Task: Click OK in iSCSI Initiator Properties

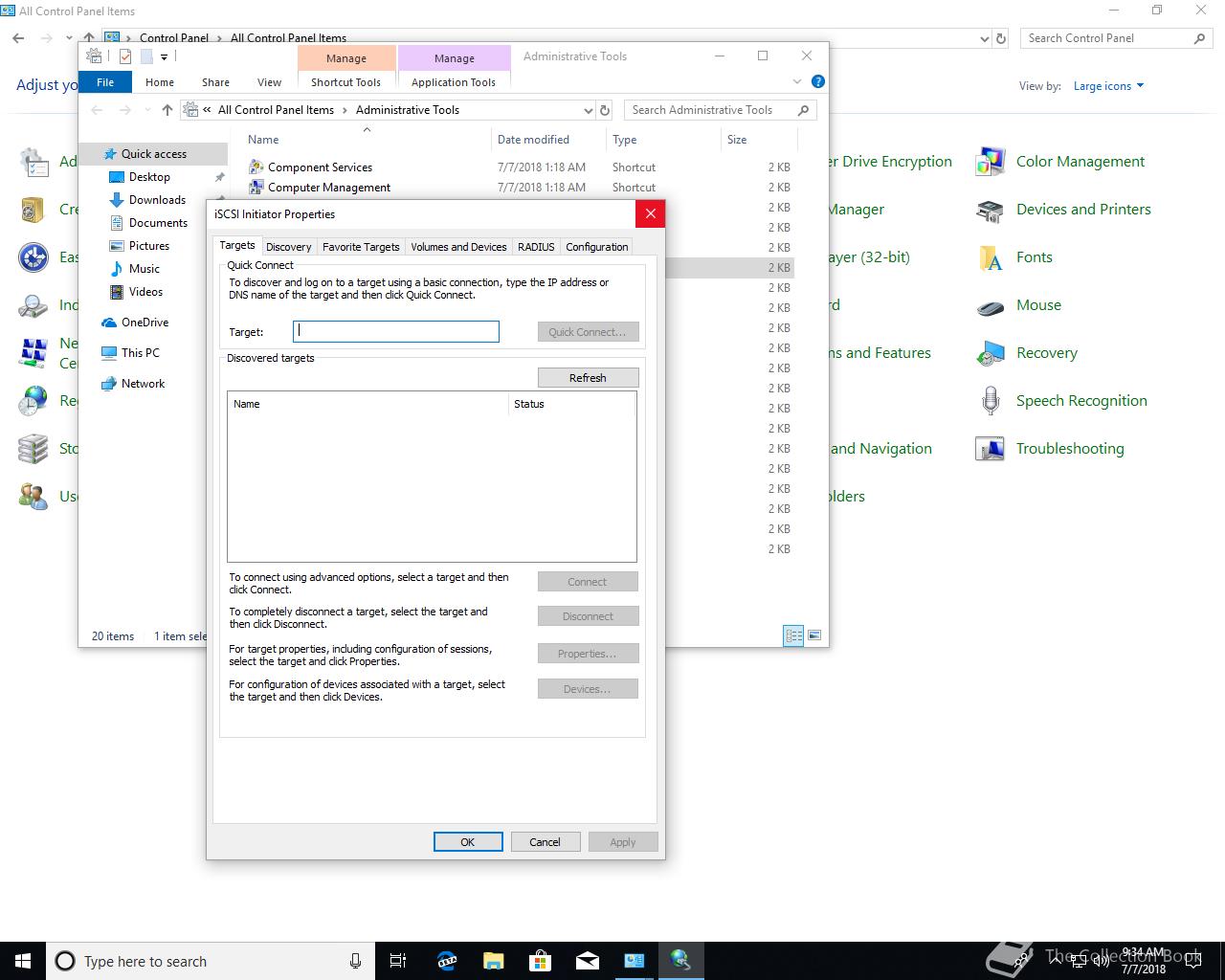Action: [x=468, y=842]
